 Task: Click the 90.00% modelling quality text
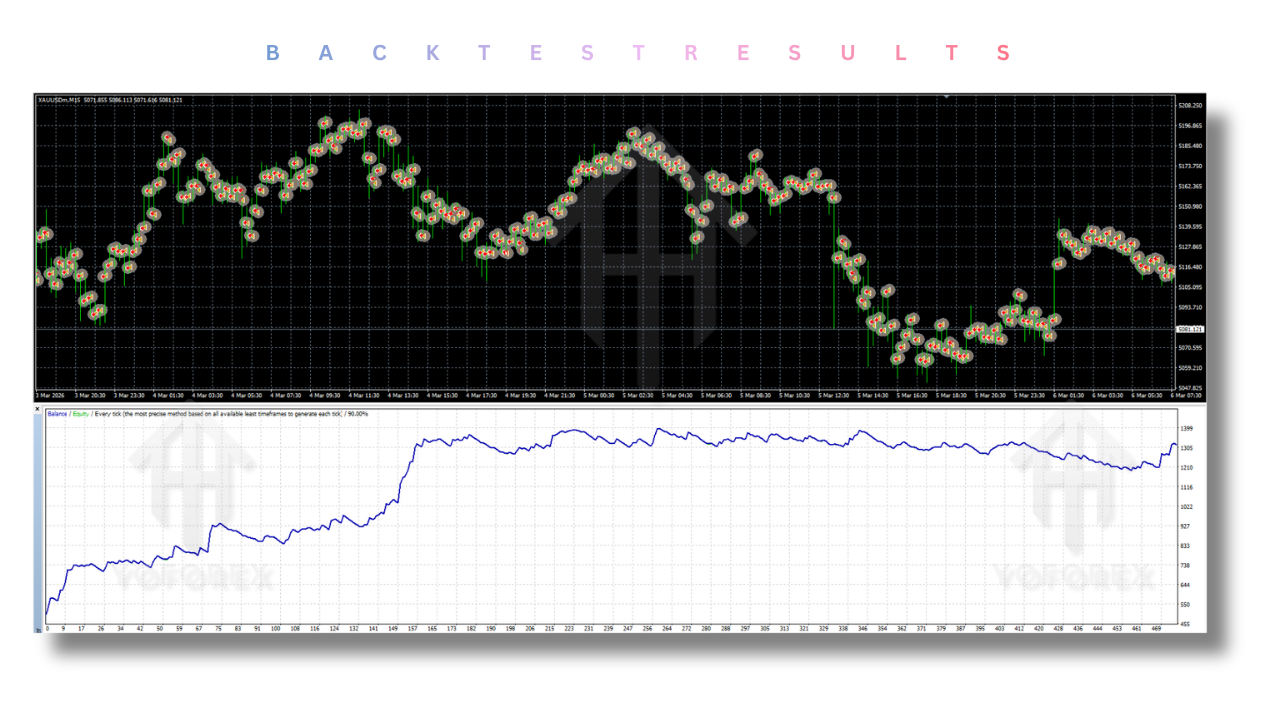(358, 413)
